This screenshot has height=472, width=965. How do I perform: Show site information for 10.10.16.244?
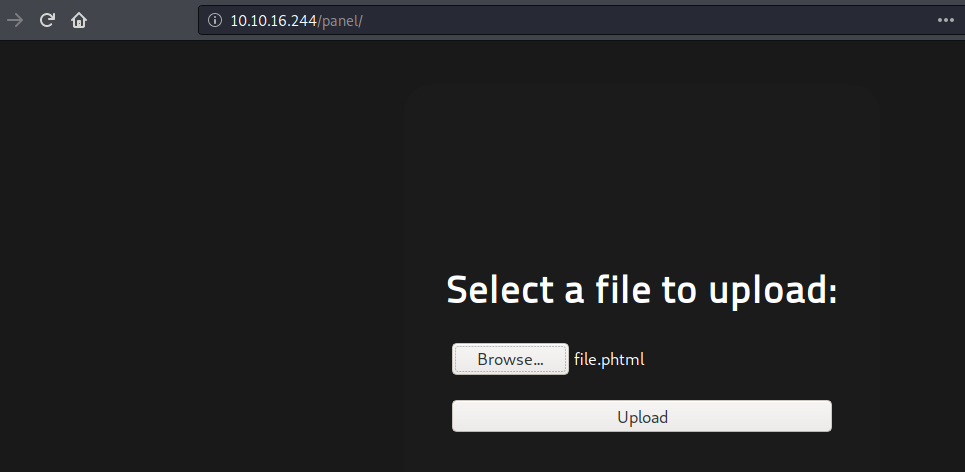214,20
